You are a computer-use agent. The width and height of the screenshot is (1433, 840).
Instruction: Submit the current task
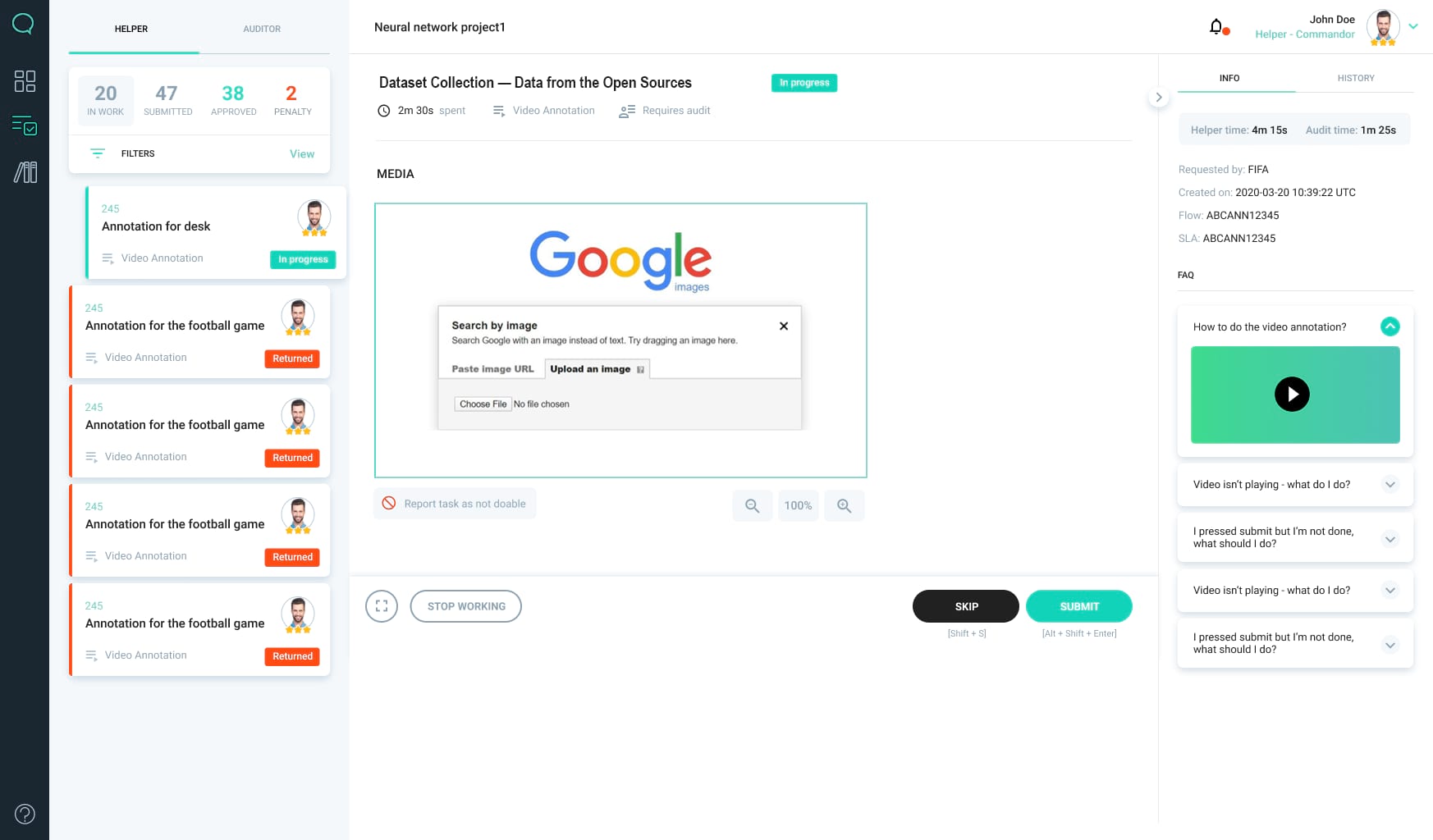[x=1079, y=606]
